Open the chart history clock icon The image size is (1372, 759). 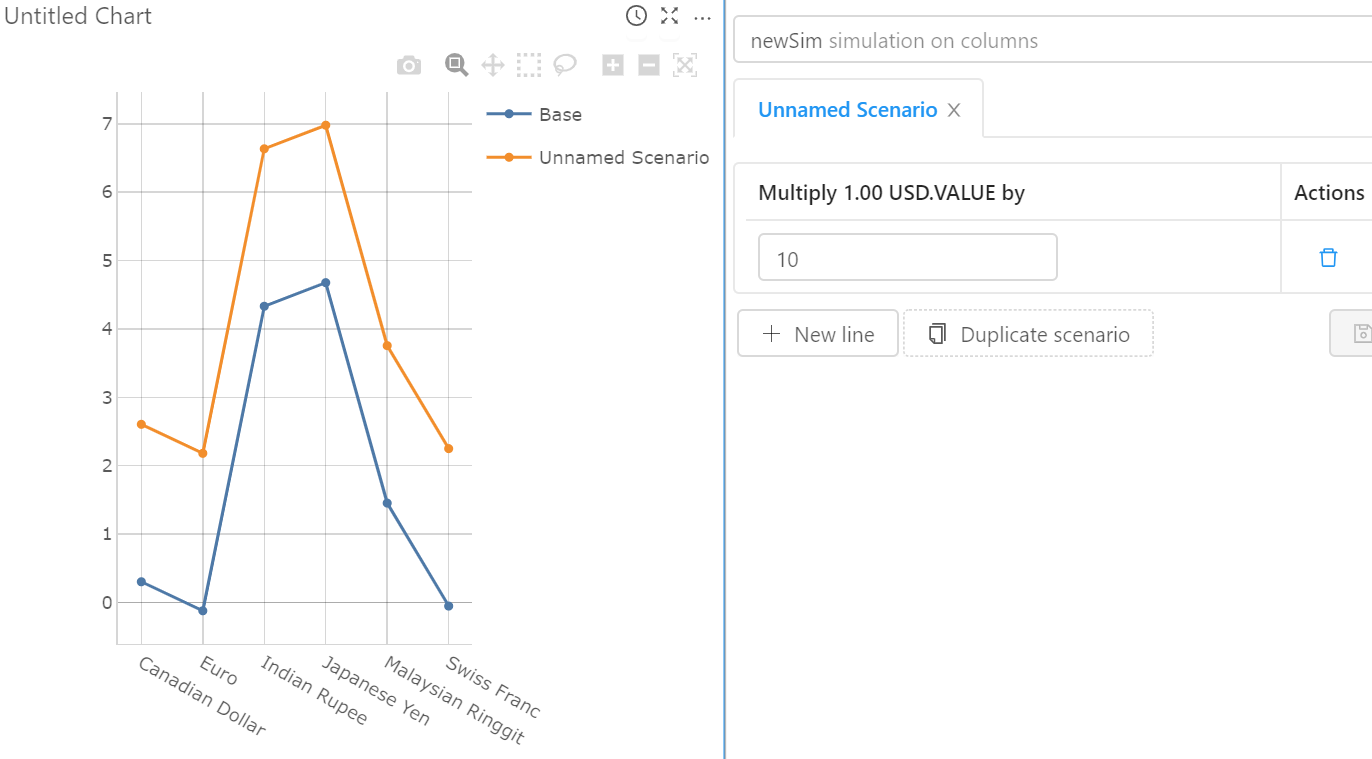tap(636, 16)
